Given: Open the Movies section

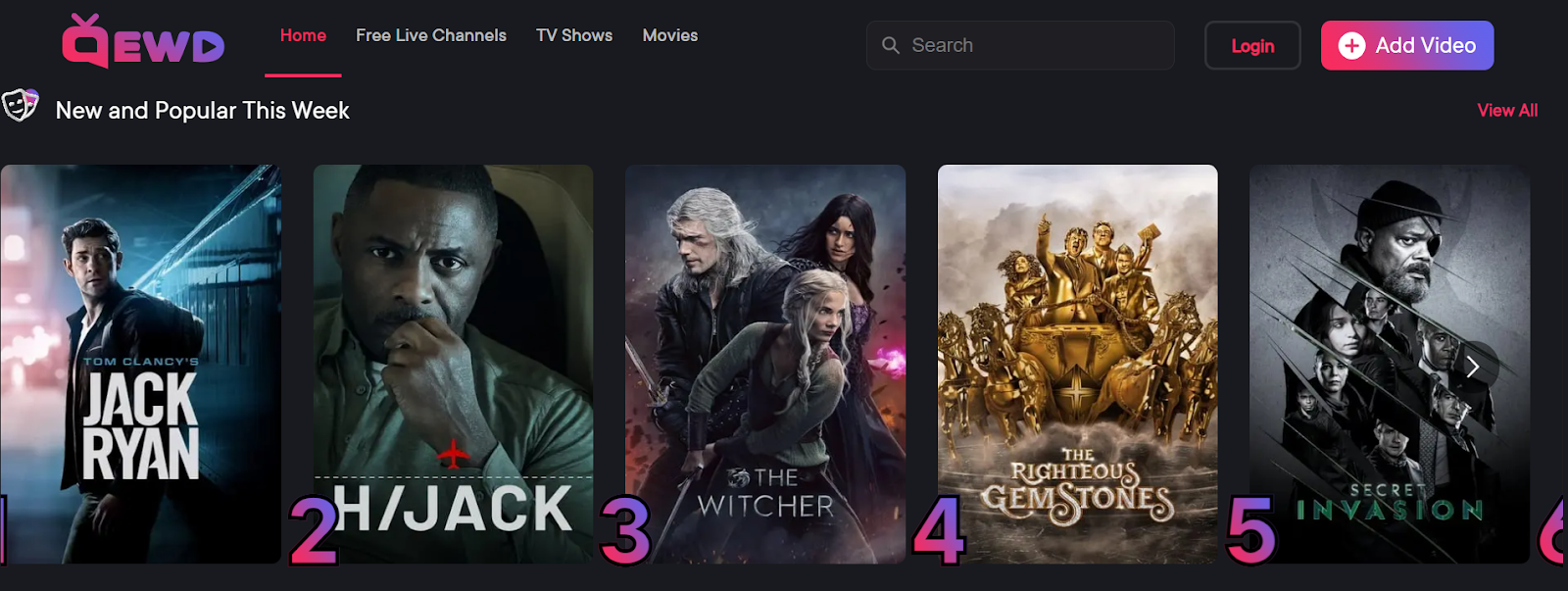Looking at the screenshot, I should point(670,35).
